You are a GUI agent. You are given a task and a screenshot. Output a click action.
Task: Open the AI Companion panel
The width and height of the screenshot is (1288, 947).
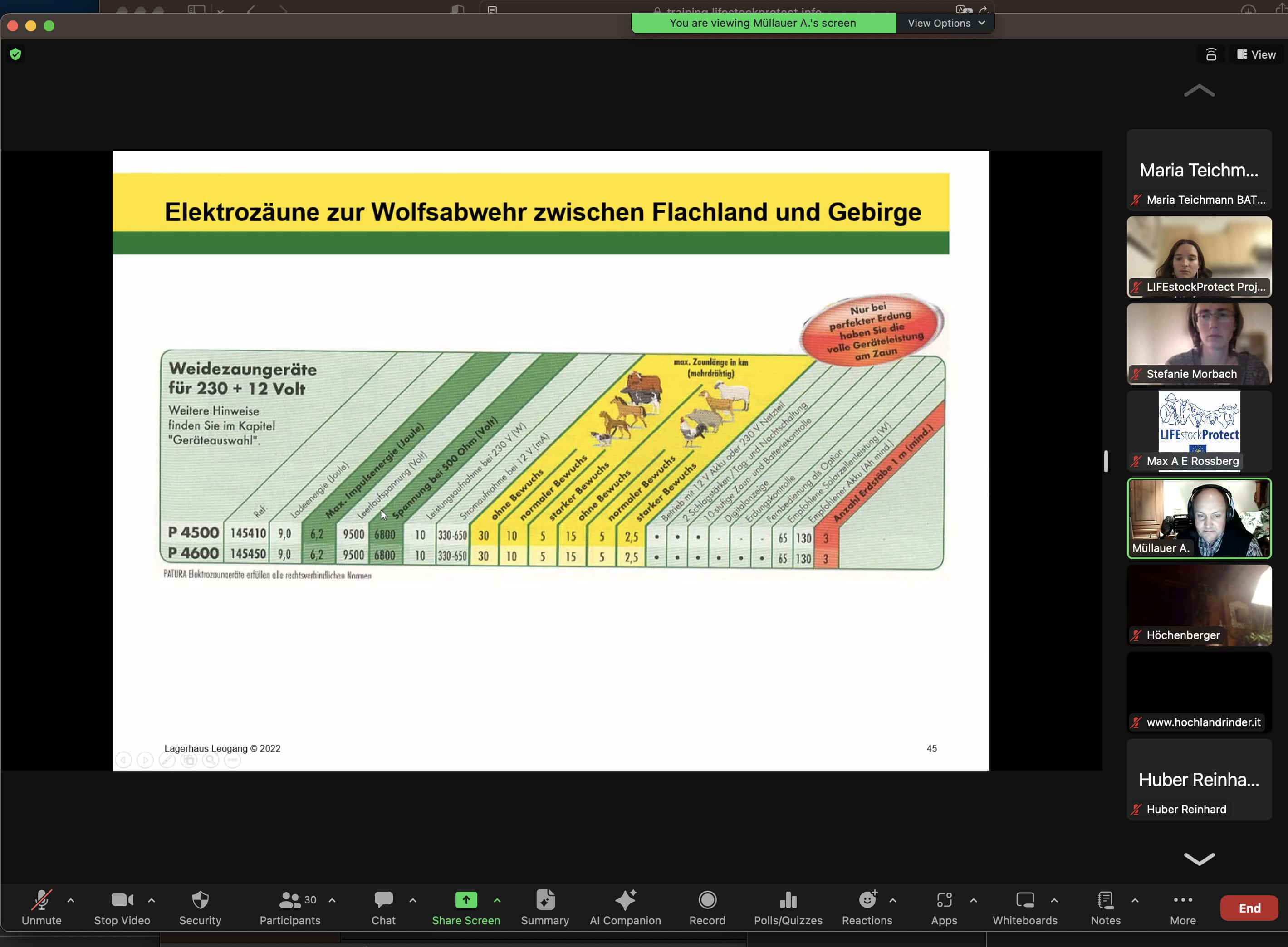625,908
